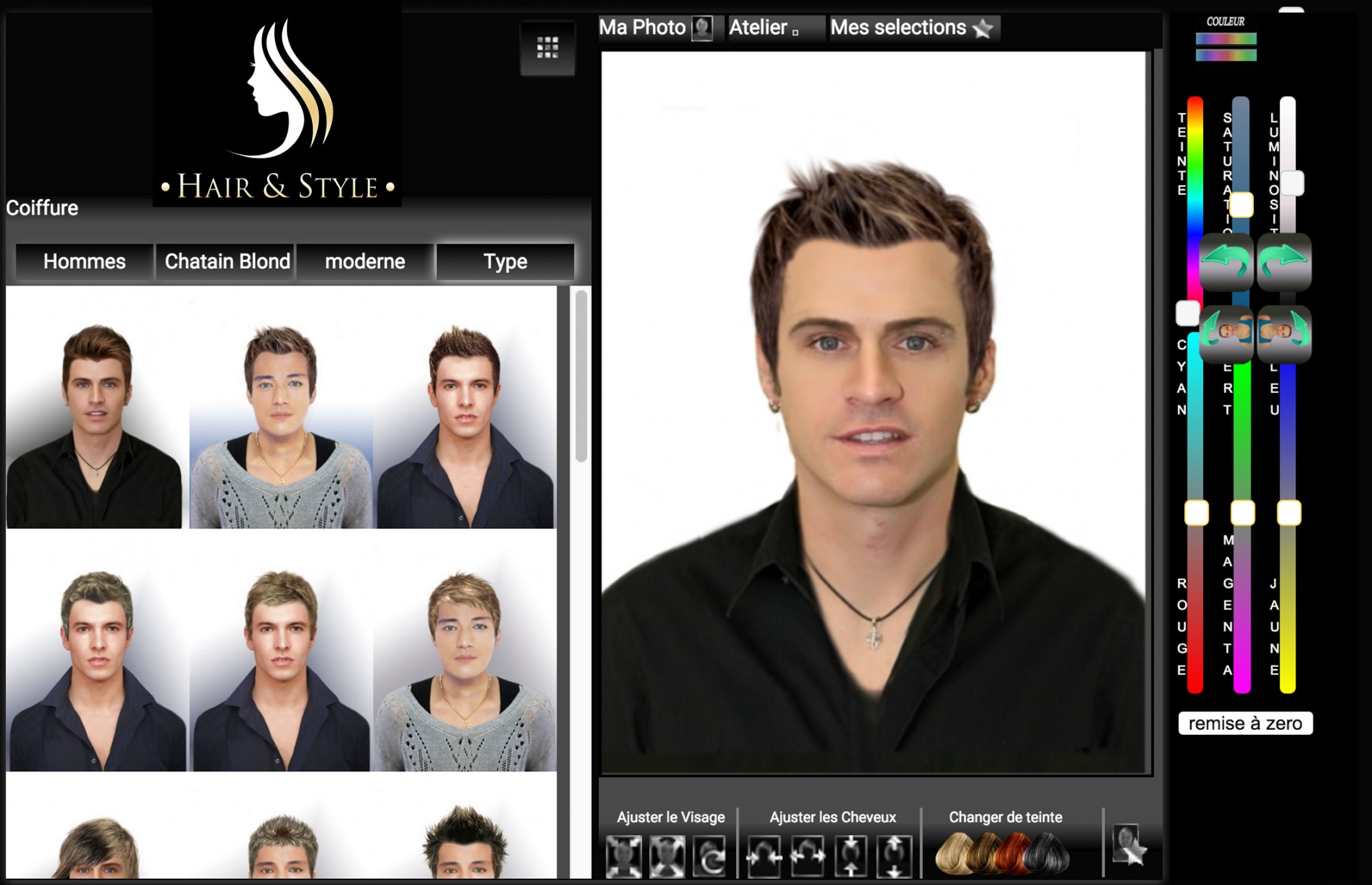Image resolution: width=1372 pixels, height=885 pixels.
Task: Open the Mes selections tab
Action: point(914,28)
